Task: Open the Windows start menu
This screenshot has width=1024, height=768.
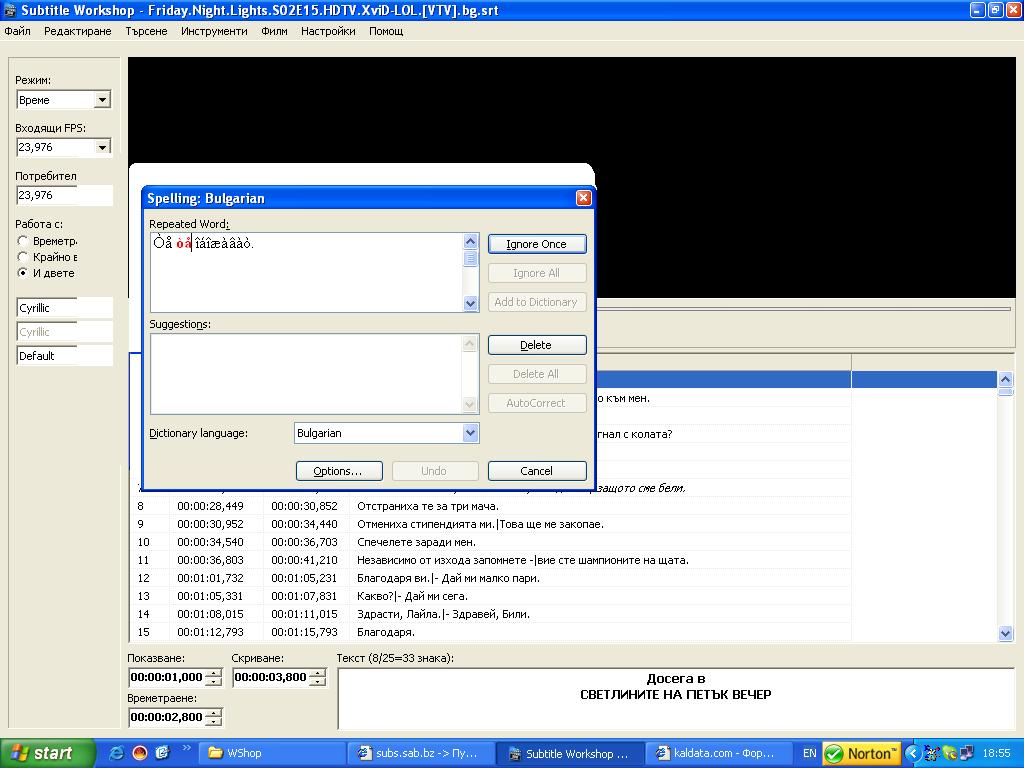Action: [x=47, y=753]
